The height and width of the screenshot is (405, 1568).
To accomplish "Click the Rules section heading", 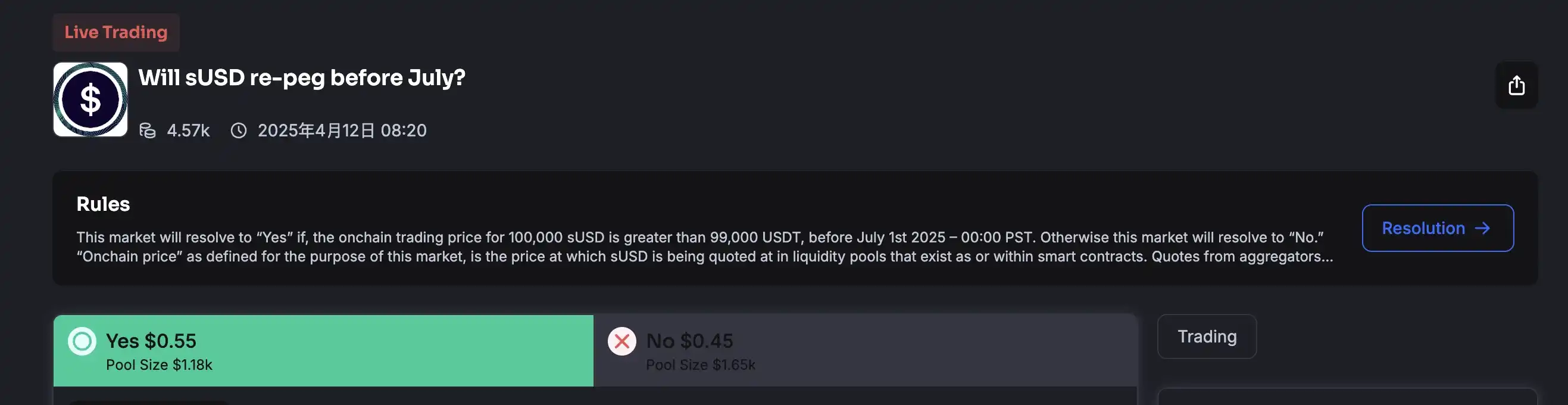I will 103,204.
